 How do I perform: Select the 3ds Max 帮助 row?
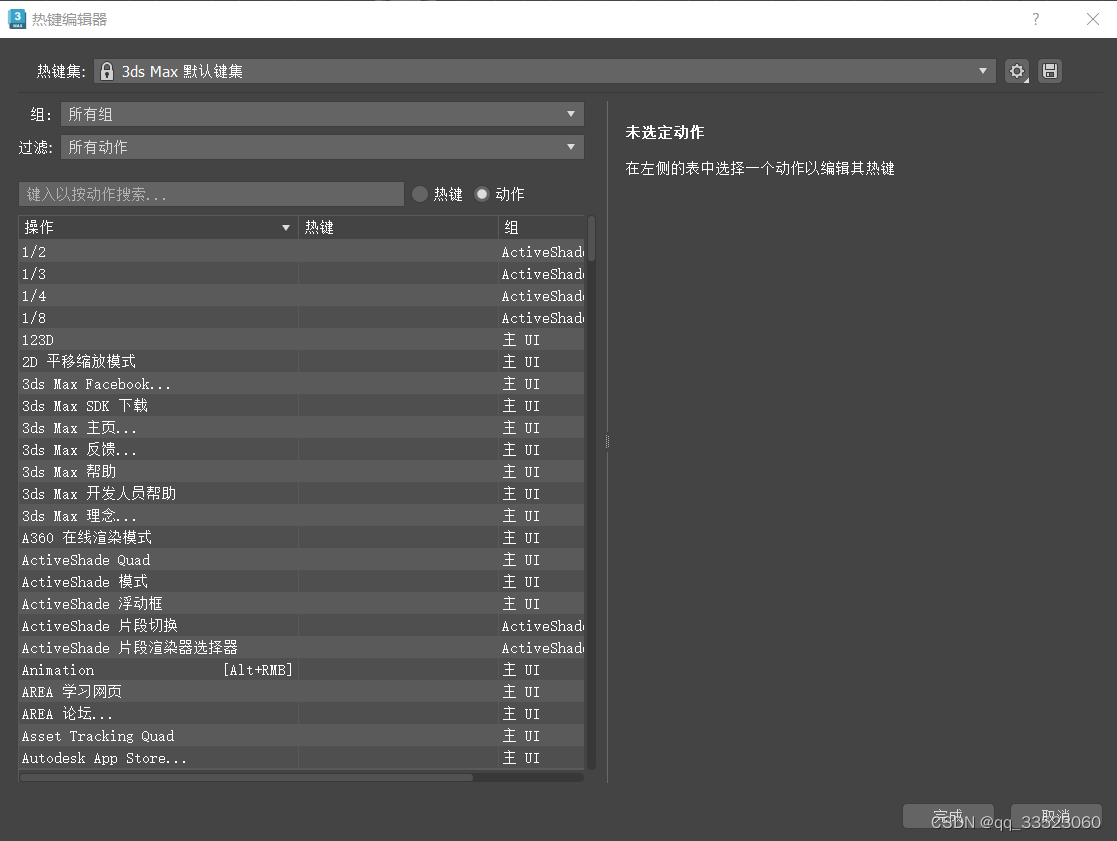pyautogui.click(x=301, y=471)
